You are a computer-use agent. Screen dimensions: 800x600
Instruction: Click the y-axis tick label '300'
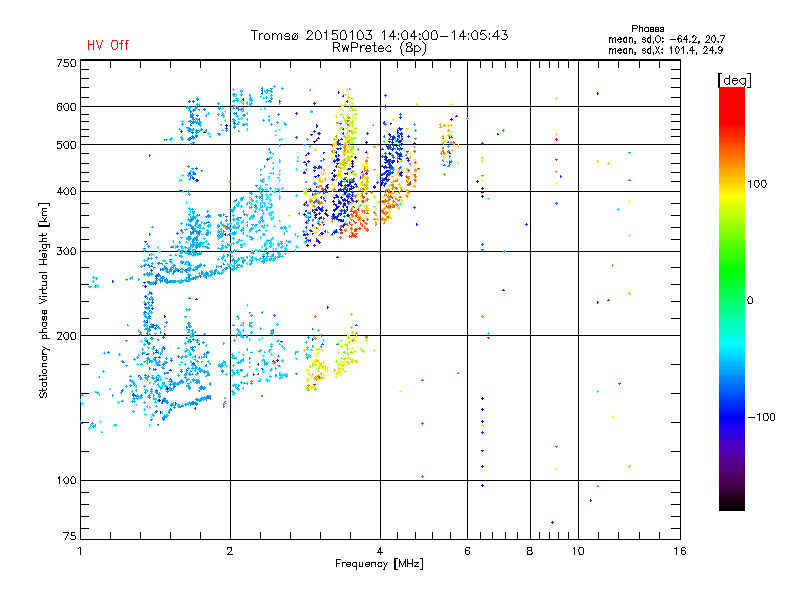(x=66, y=252)
